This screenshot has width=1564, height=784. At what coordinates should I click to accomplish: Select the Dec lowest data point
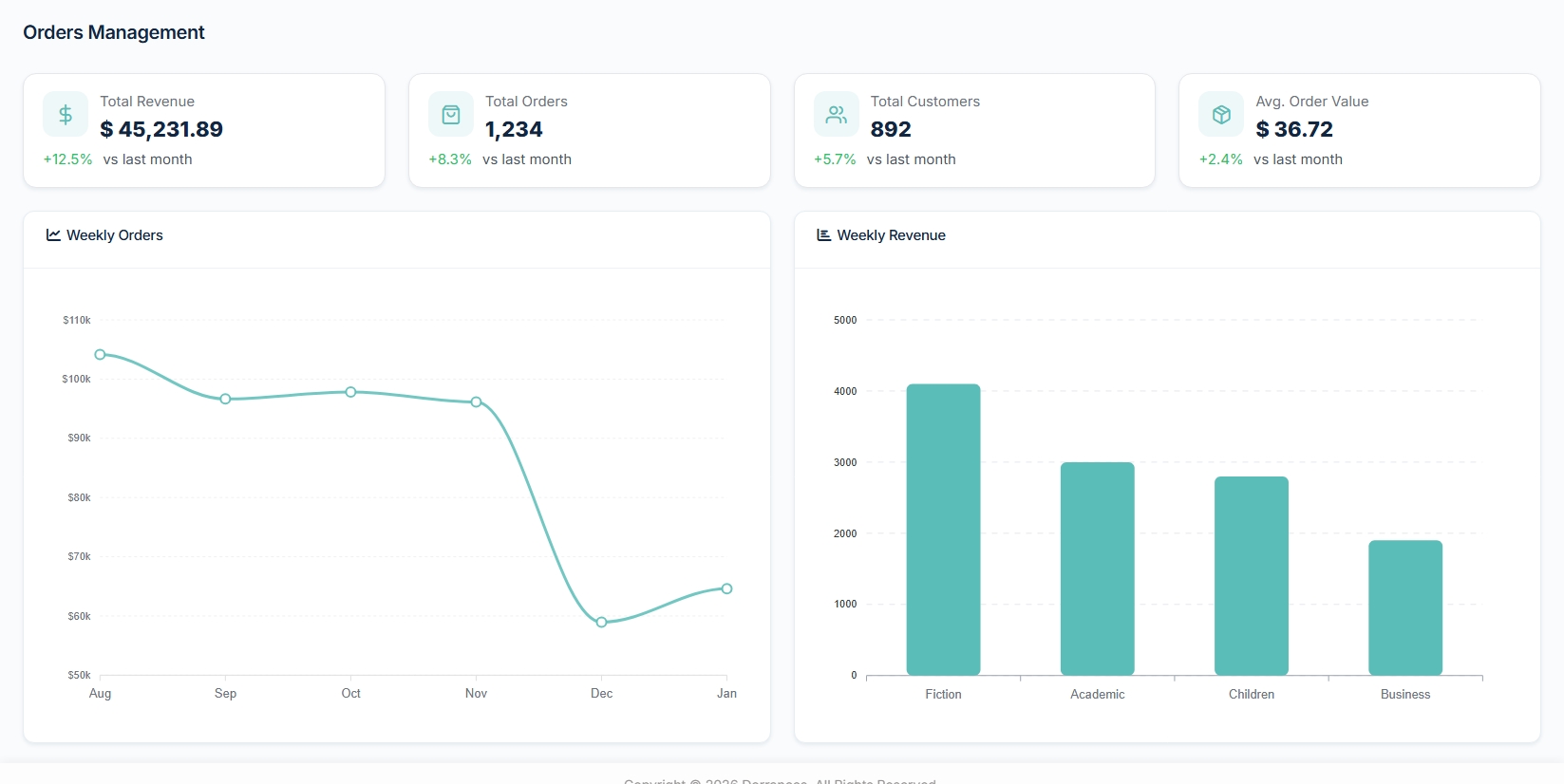601,623
